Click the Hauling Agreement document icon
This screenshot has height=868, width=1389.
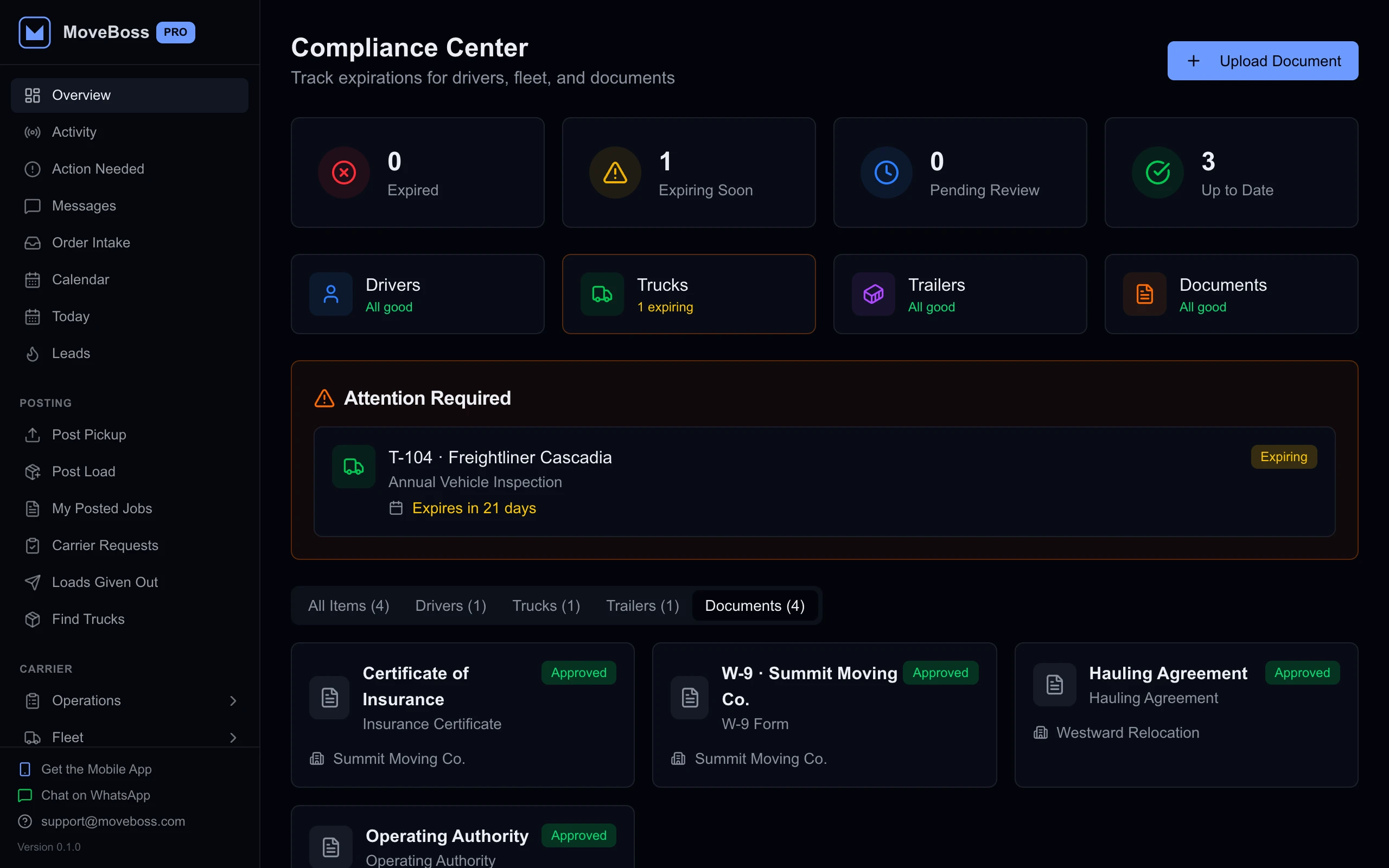(1054, 684)
